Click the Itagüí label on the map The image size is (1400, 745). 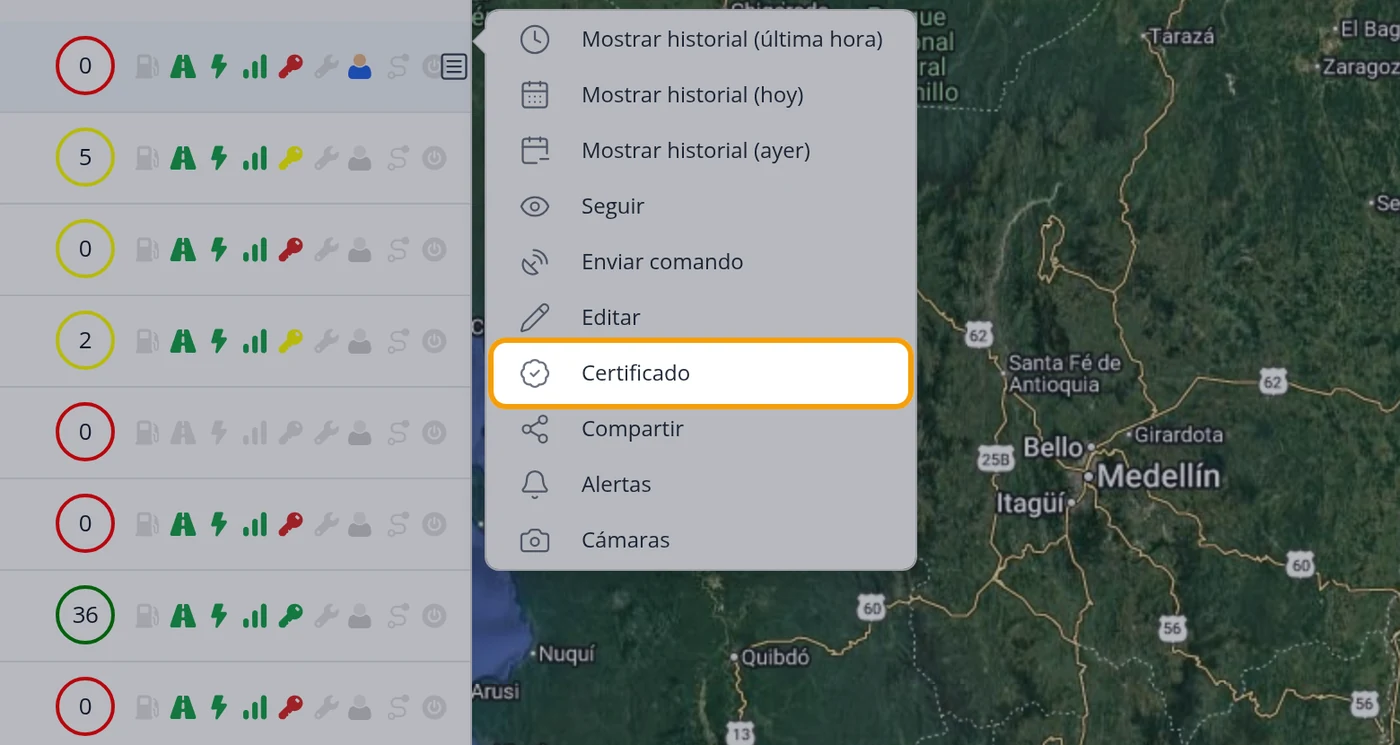pos(1029,503)
